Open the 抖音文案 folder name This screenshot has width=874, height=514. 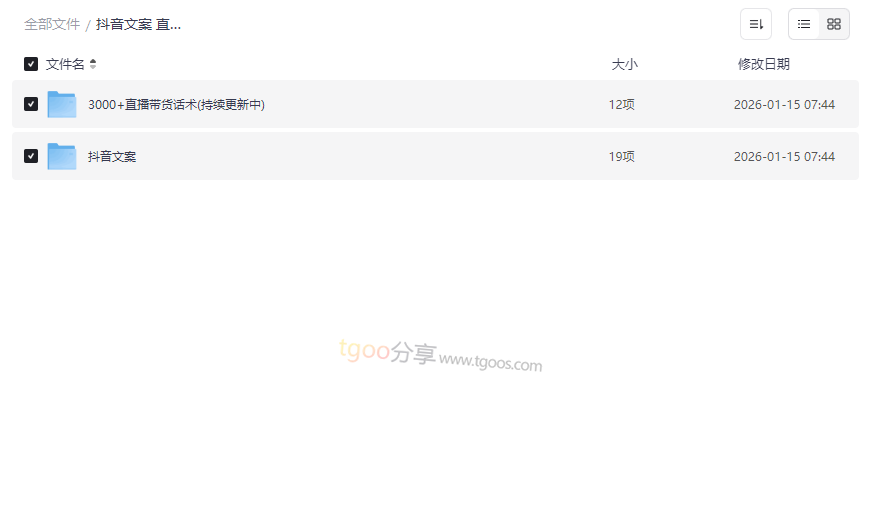point(112,157)
